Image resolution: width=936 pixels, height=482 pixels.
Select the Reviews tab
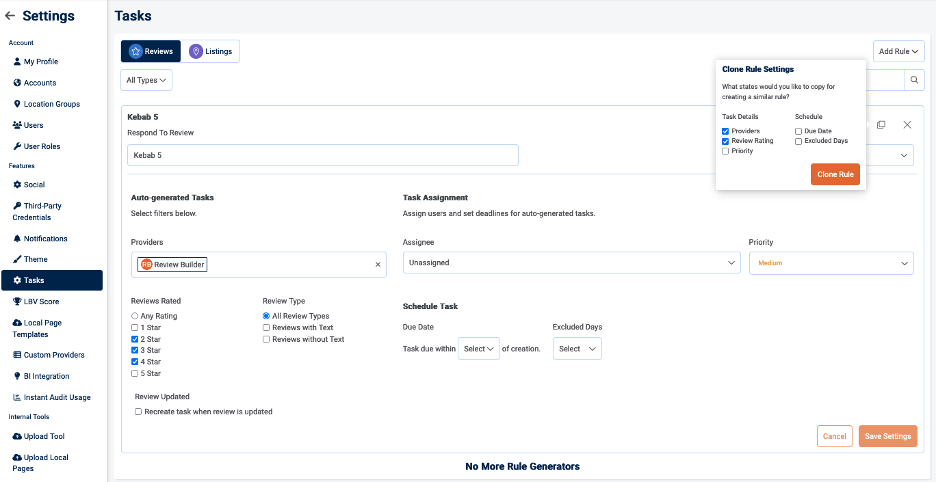point(151,51)
